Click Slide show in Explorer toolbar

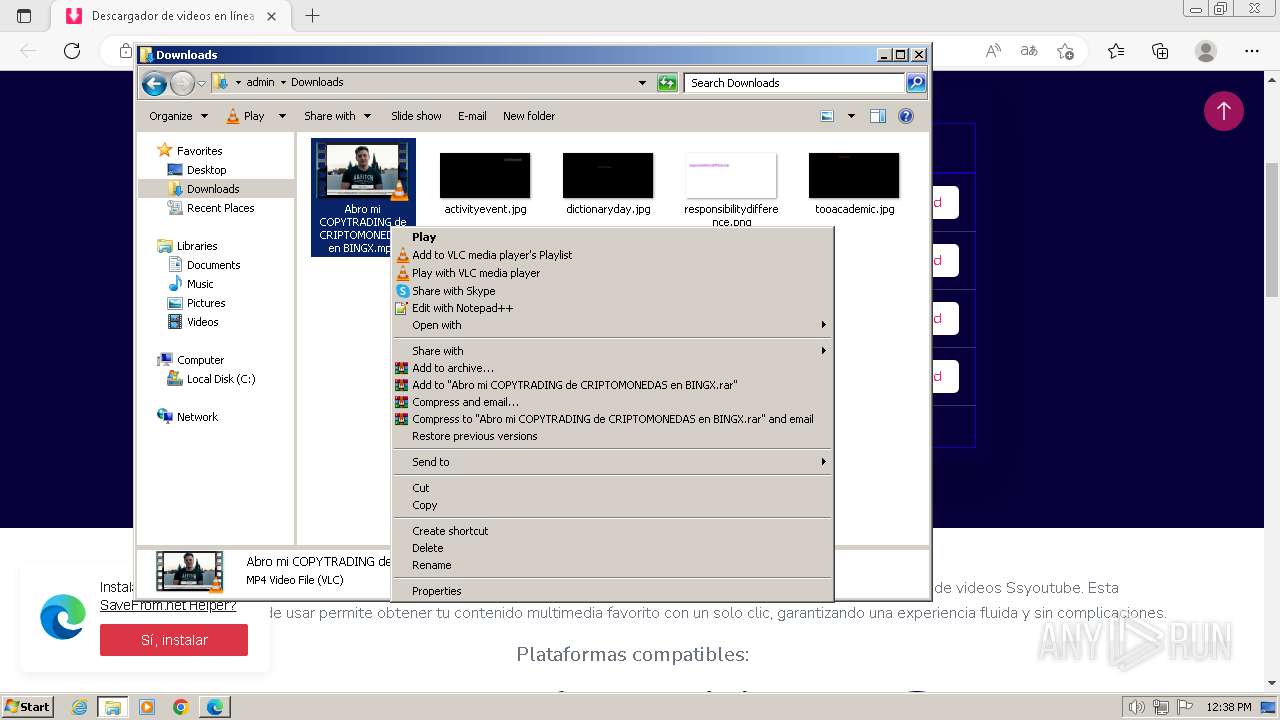pos(416,116)
